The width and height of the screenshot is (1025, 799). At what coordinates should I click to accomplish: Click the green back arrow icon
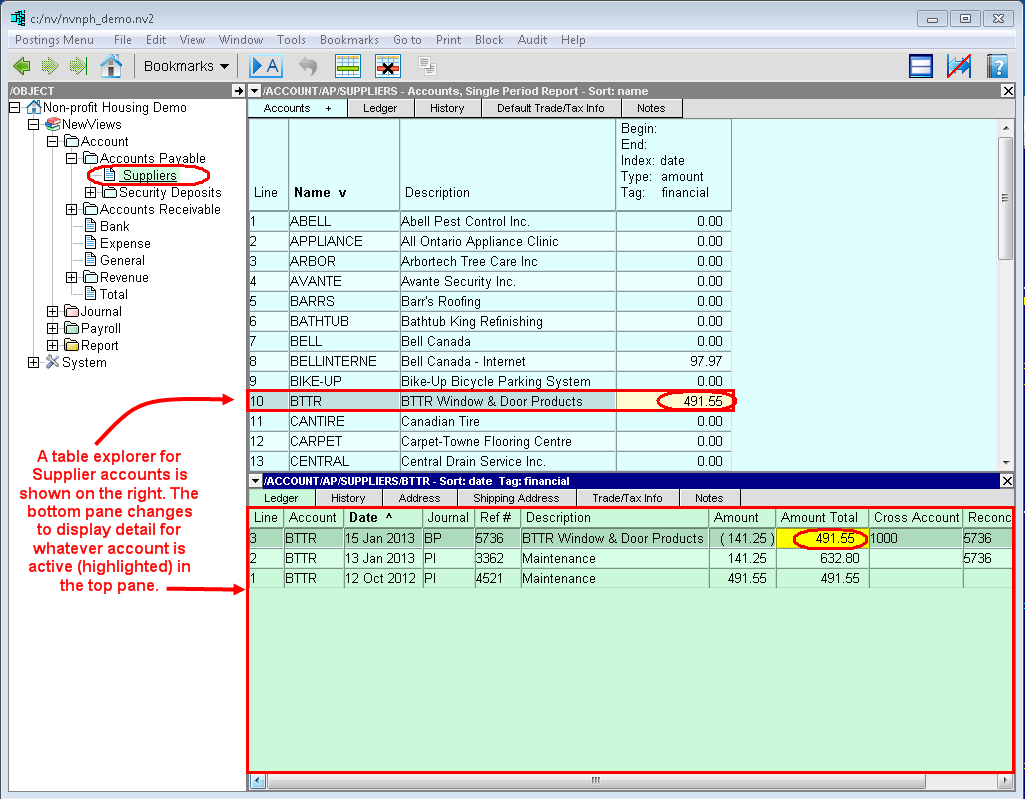coord(21,66)
